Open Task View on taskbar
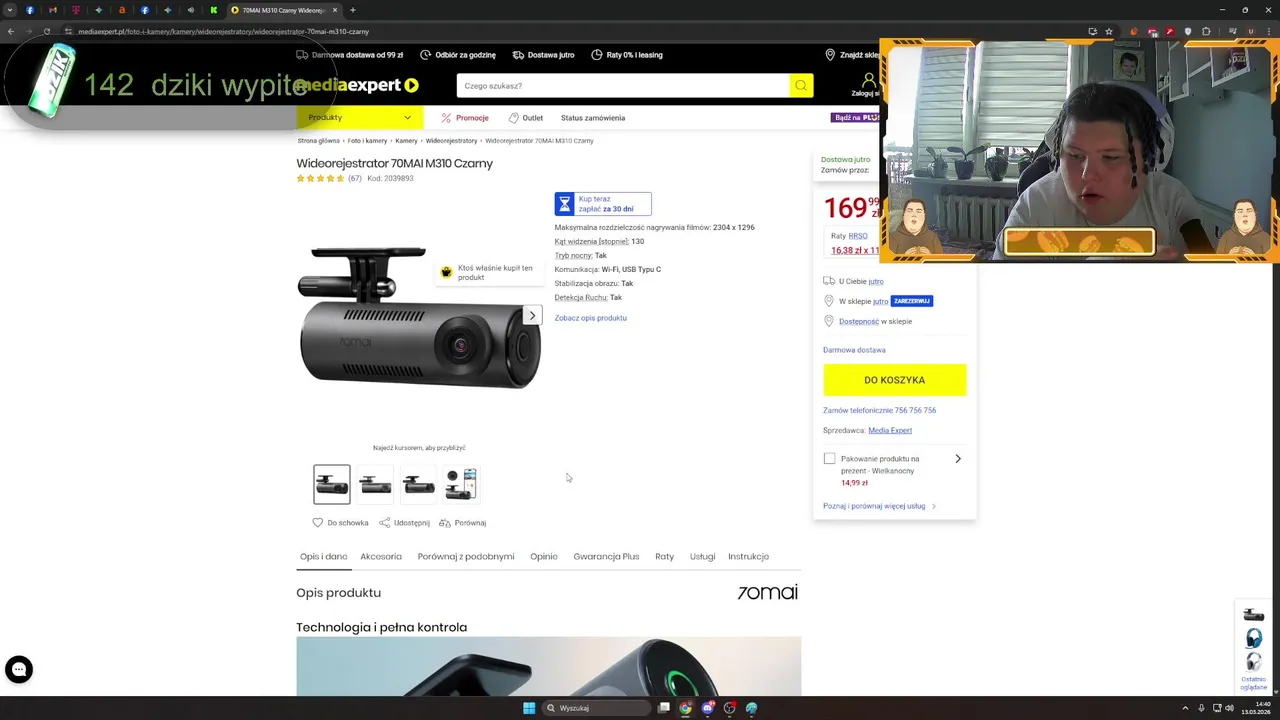 tap(663, 708)
